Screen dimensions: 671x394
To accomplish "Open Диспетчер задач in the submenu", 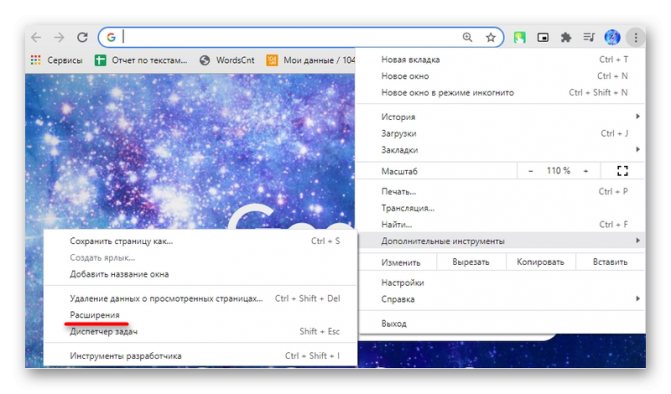I will coord(200,332).
